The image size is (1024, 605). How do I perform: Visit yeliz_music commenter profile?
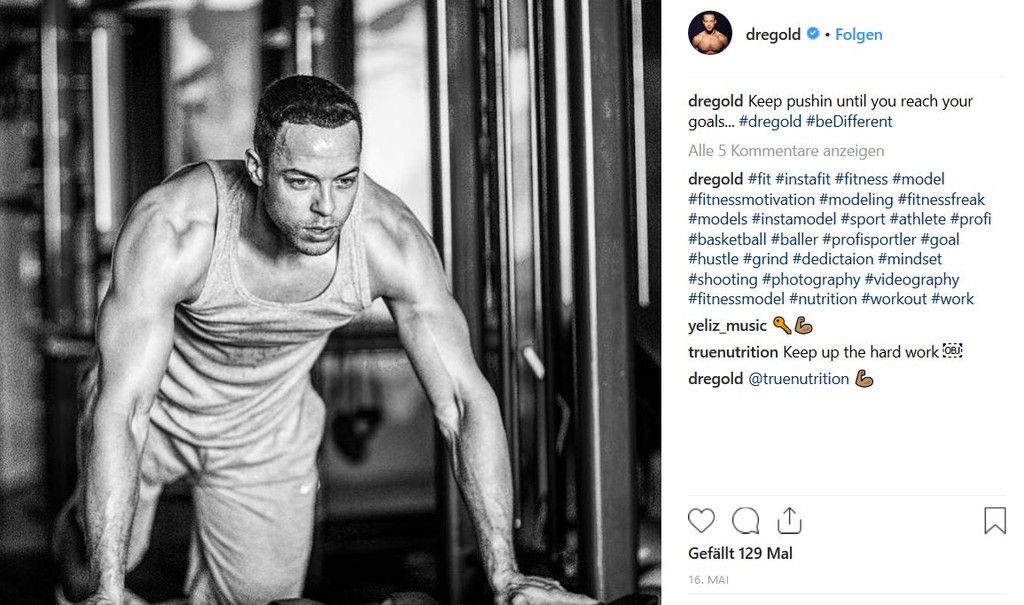[x=727, y=325]
